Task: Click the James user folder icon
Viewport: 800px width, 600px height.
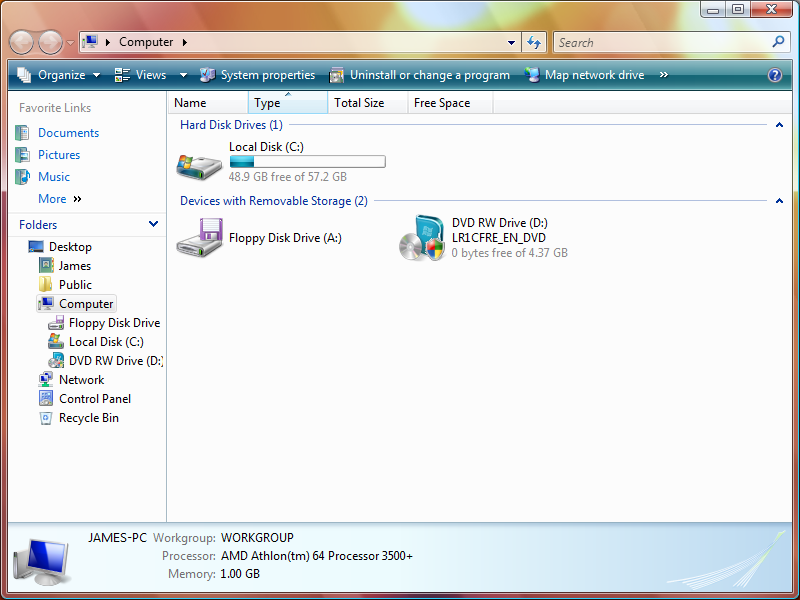Action: [46, 265]
